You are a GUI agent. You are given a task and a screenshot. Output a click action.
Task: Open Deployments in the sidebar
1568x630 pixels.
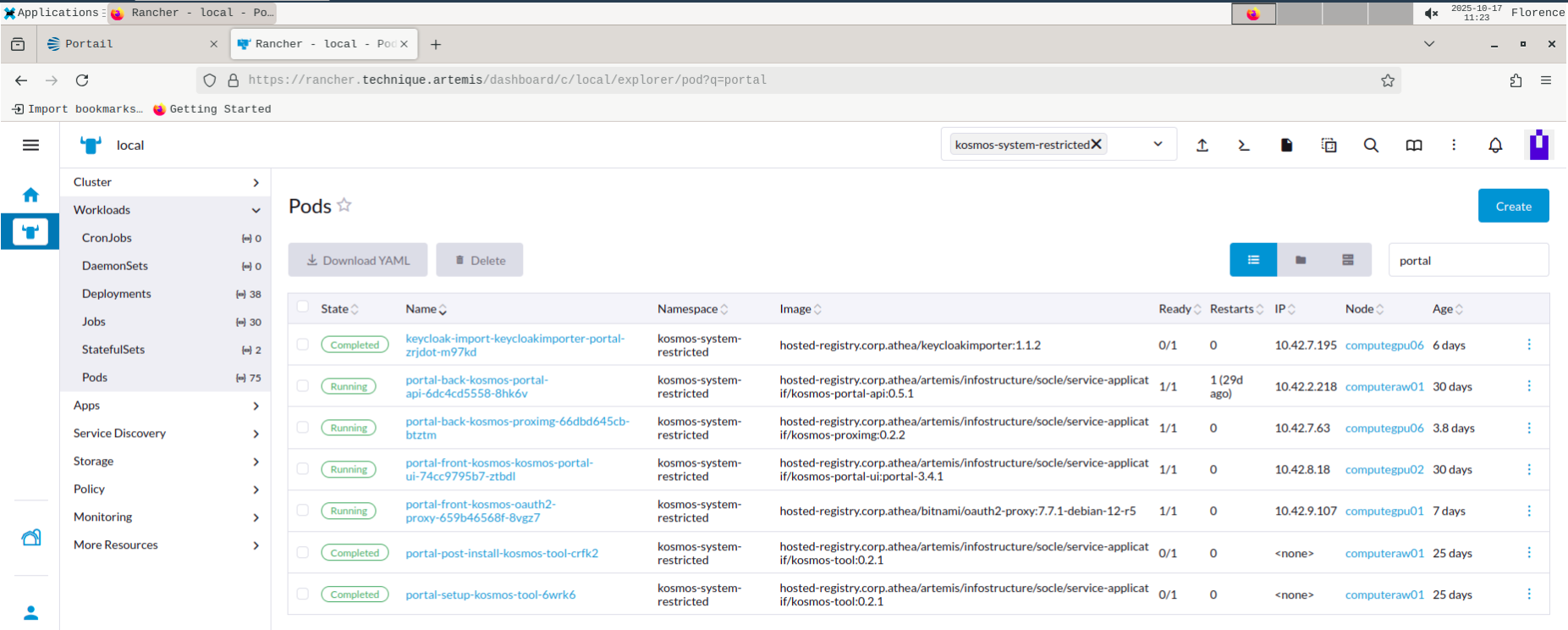click(117, 294)
